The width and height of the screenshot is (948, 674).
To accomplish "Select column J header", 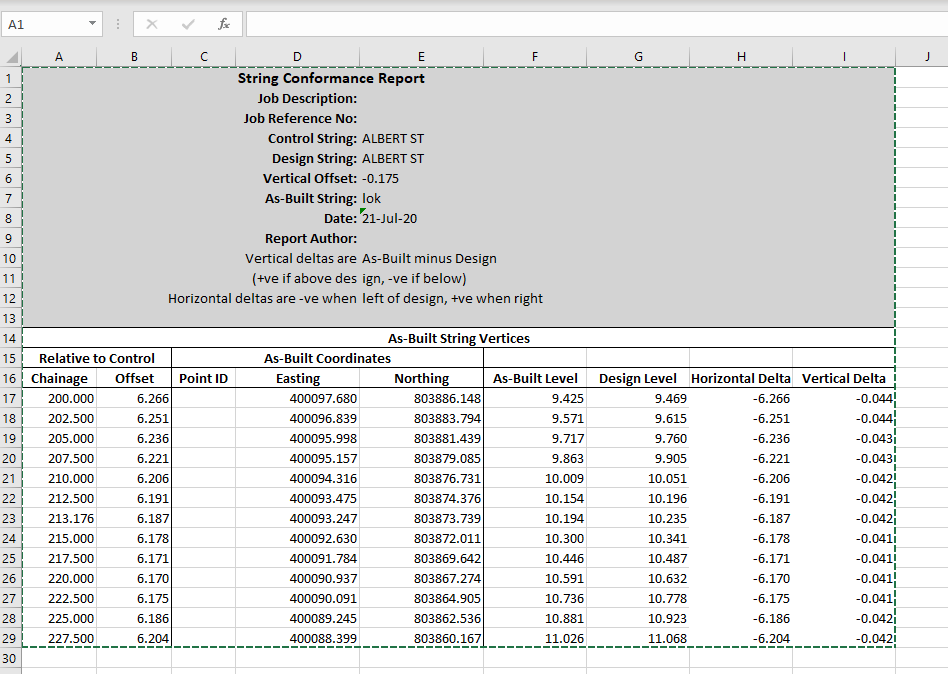I will [x=927, y=58].
